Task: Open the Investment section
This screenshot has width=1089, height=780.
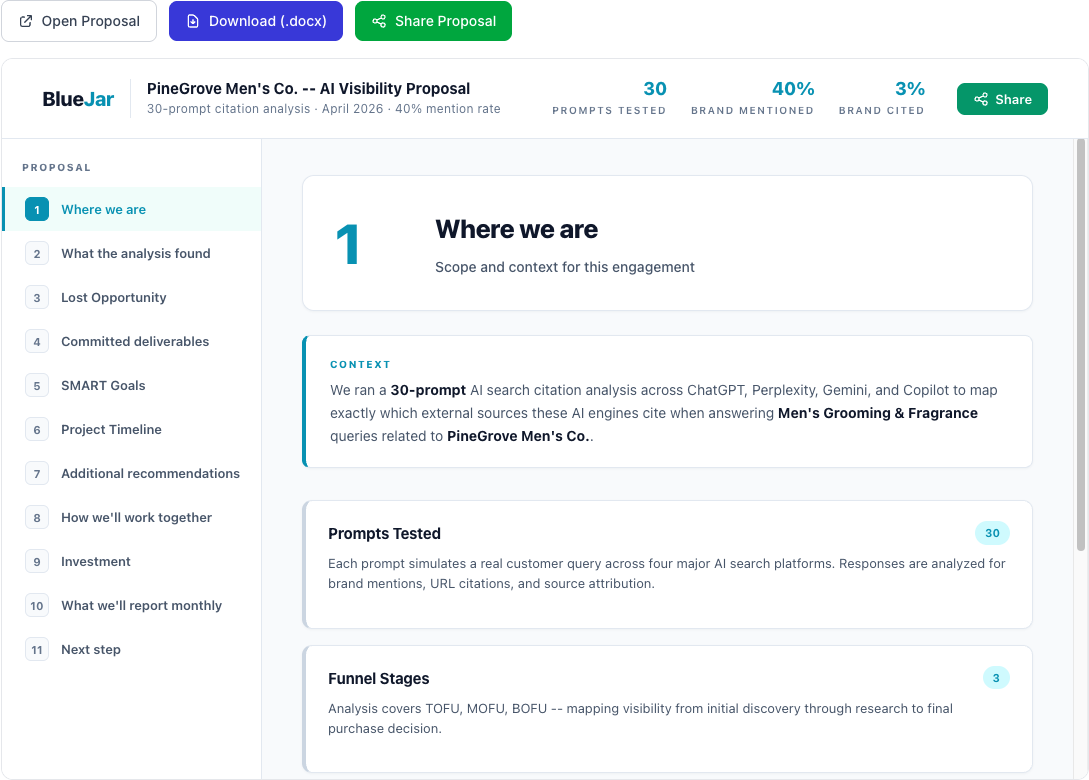Action: [132, 561]
